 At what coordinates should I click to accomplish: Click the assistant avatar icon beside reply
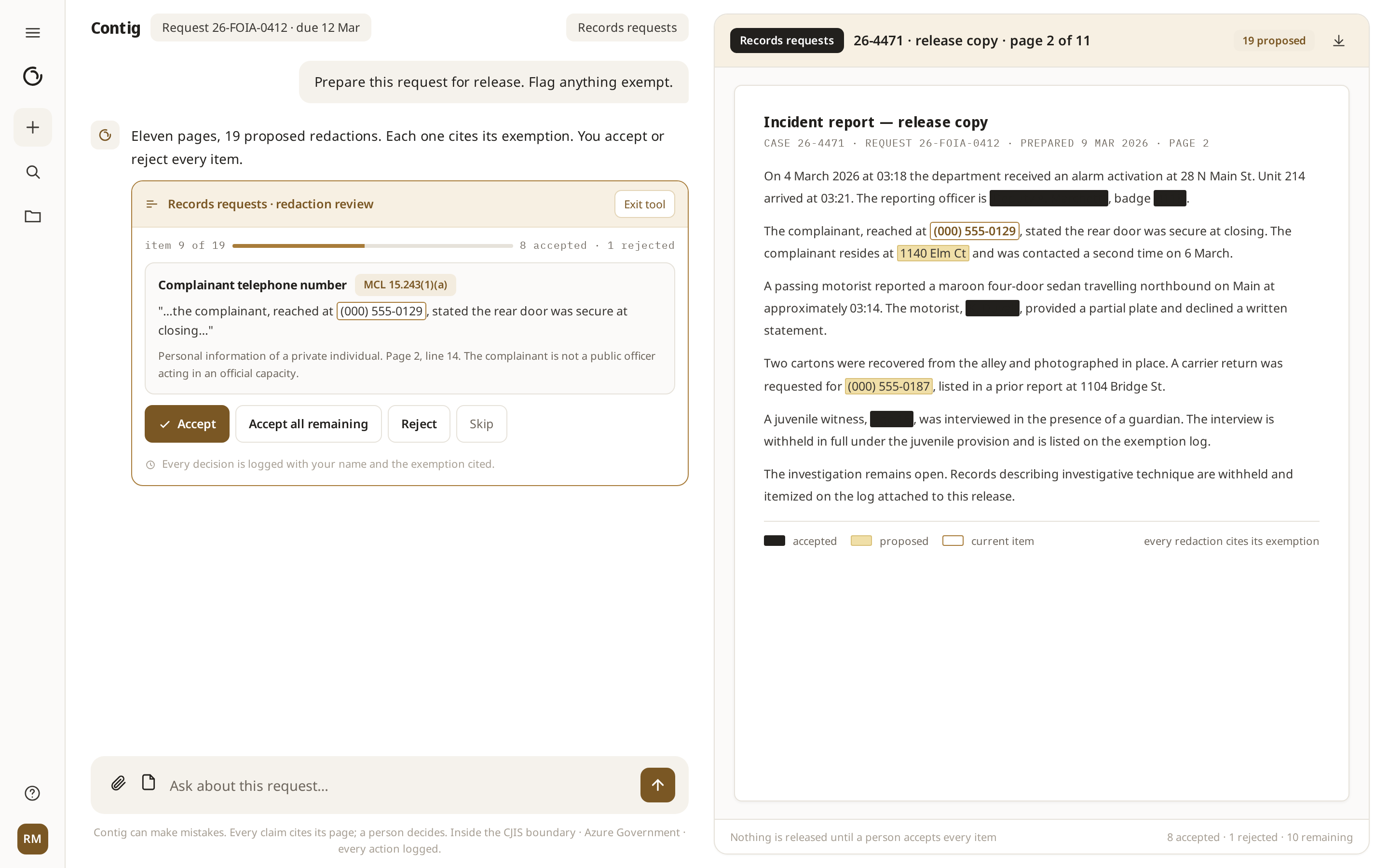click(x=105, y=135)
